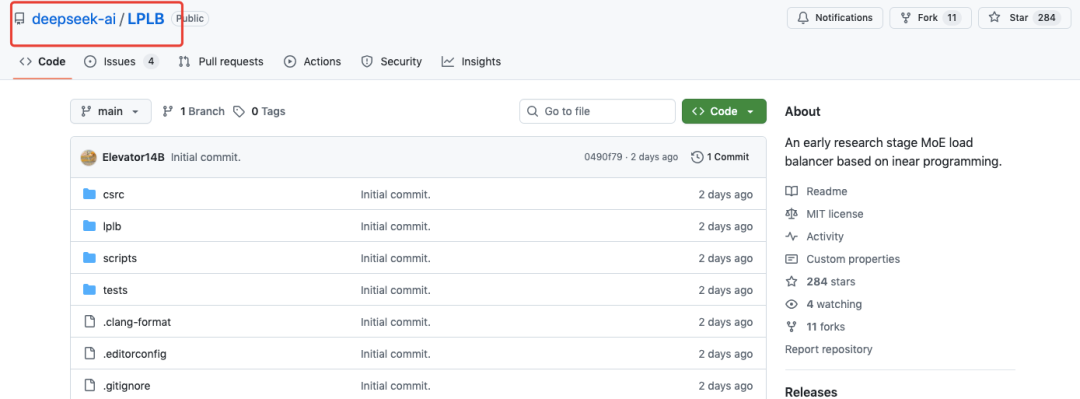Click the branch icon beside 1 Branch
1080x399 pixels.
[167, 111]
